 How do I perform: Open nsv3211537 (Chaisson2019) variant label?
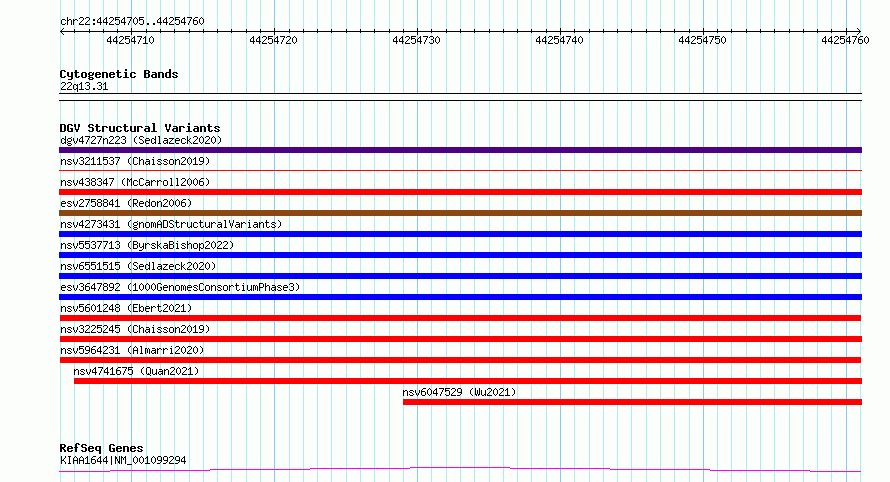coord(135,161)
